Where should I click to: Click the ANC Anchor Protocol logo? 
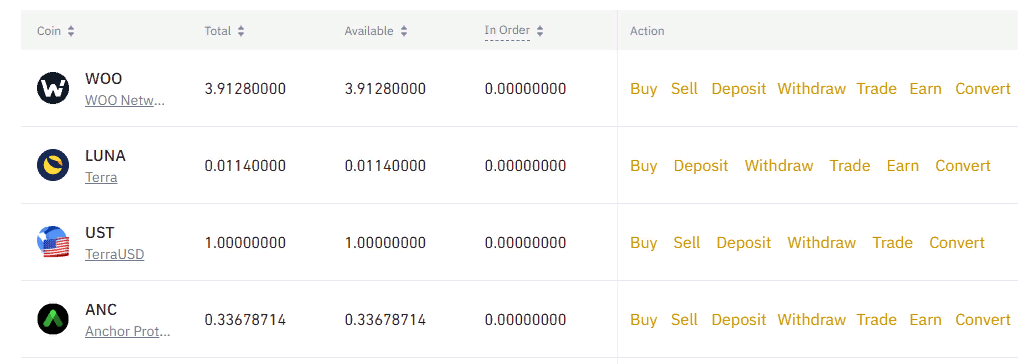click(53, 319)
